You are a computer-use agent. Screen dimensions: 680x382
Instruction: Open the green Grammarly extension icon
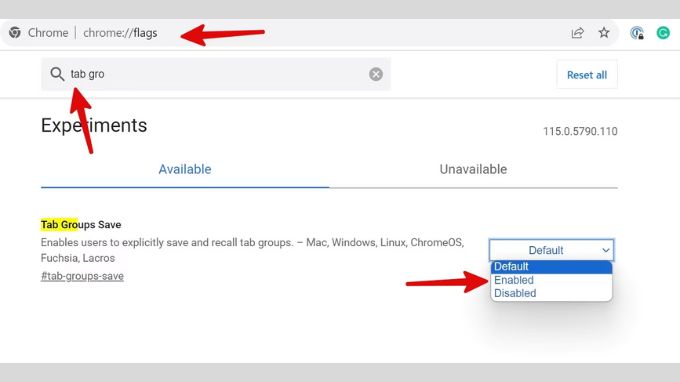tap(663, 33)
